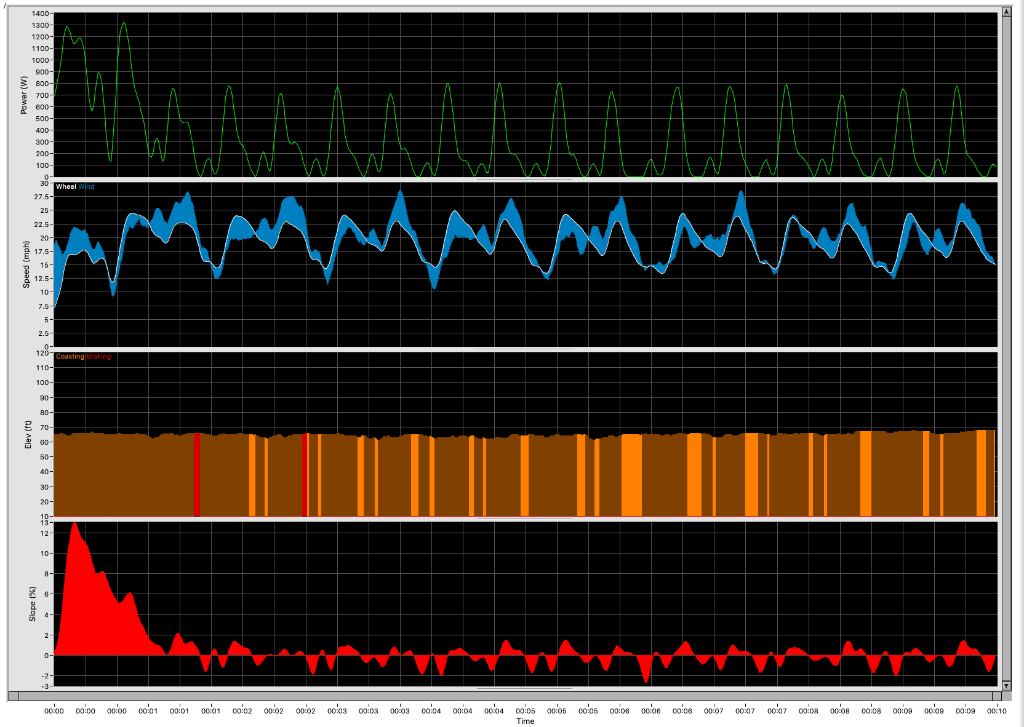1024x727 pixels.
Task: Click the vertical scrollbar down arrow
Action: click(1006, 685)
